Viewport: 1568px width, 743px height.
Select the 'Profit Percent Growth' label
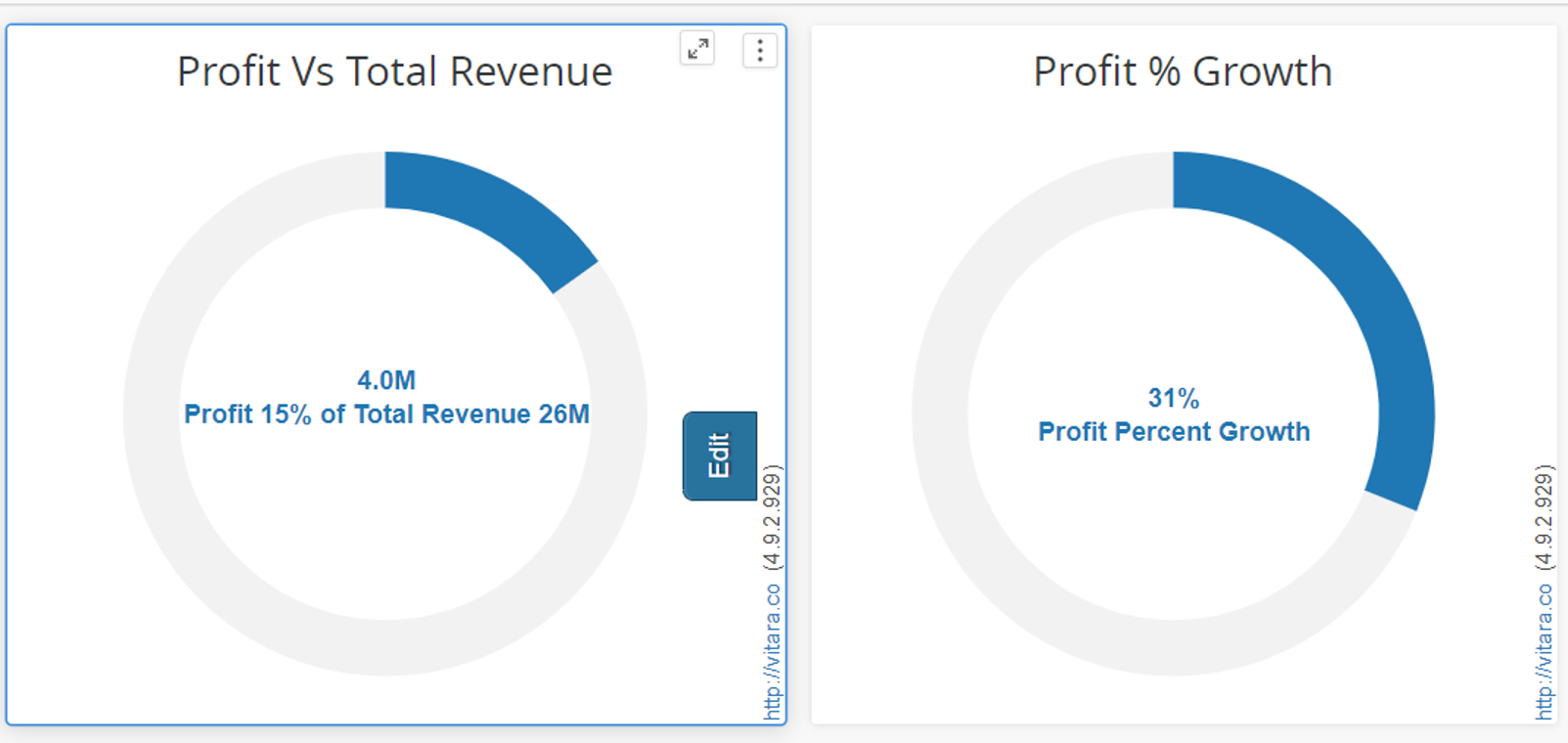pyautogui.click(x=1173, y=432)
